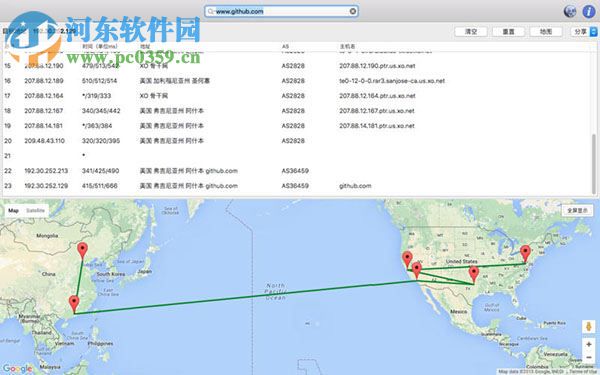Screen dimensions: 600x375
Task: Click the 清空 button
Action: point(471,32)
